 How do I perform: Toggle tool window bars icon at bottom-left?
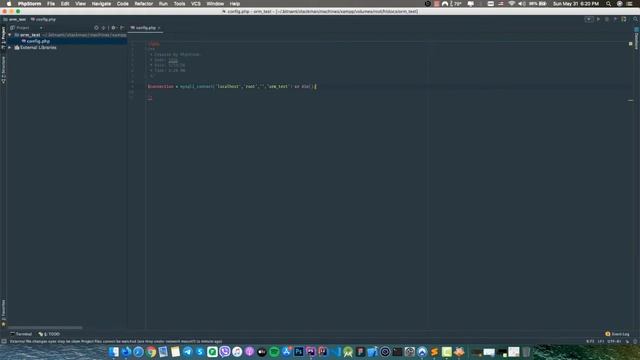tap(4, 341)
